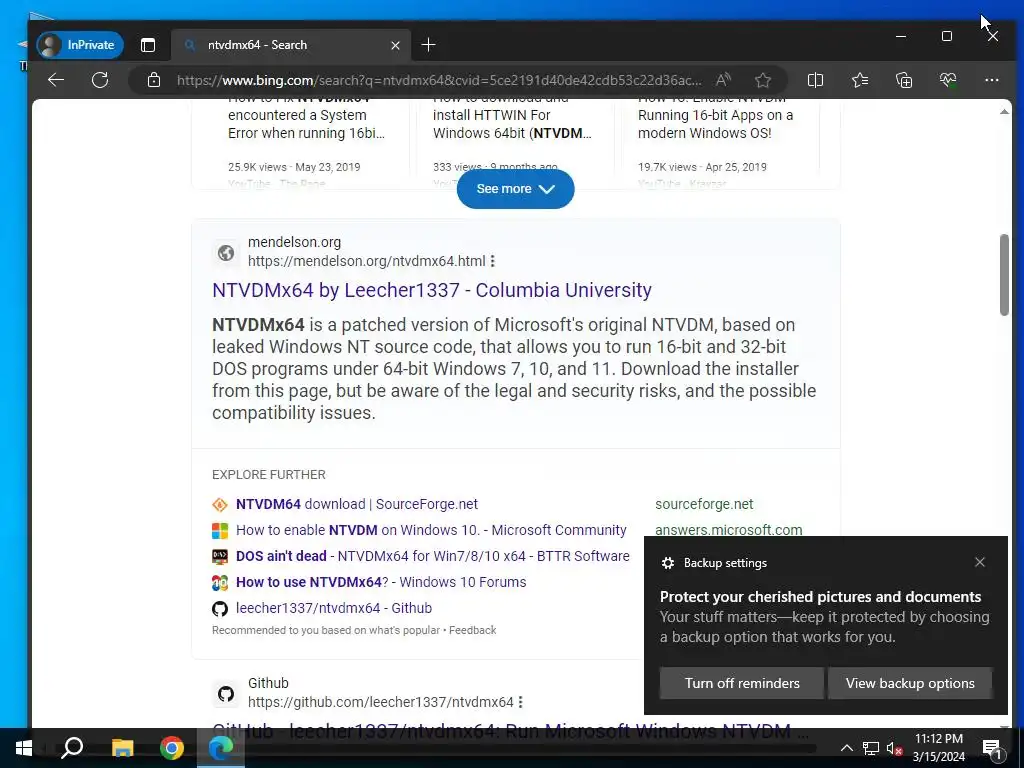Image resolution: width=1024 pixels, height=768 pixels.
Task: Open NTVDM64 download SourceForge link
Action: [x=357, y=504]
